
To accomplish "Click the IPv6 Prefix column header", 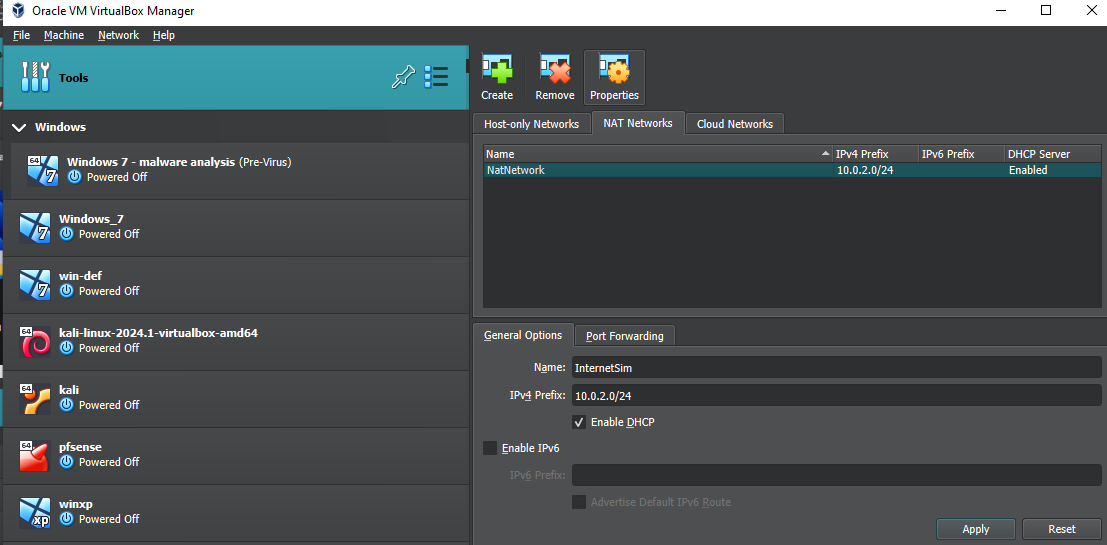I will 962,154.
